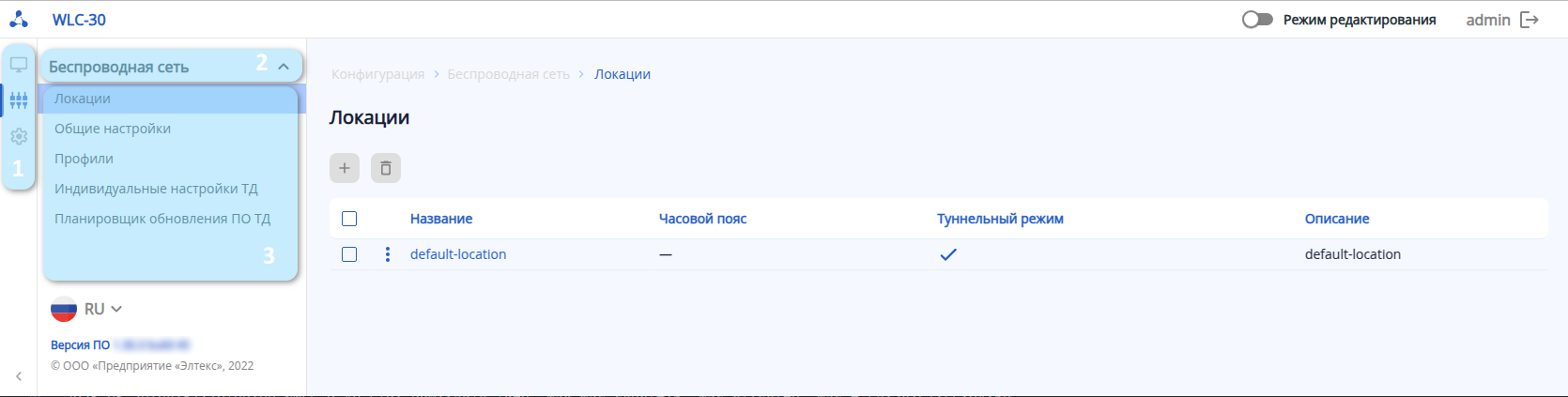Image resolution: width=1568 pixels, height=397 pixels.
Task: Check the select-all checkbox in table header
Action: [349, 219]
